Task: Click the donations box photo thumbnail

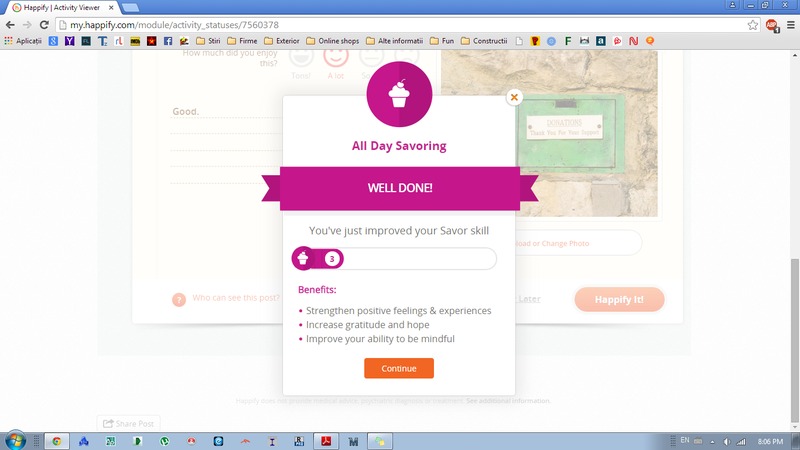Action: pyautogui.click(x=549, y=133)
